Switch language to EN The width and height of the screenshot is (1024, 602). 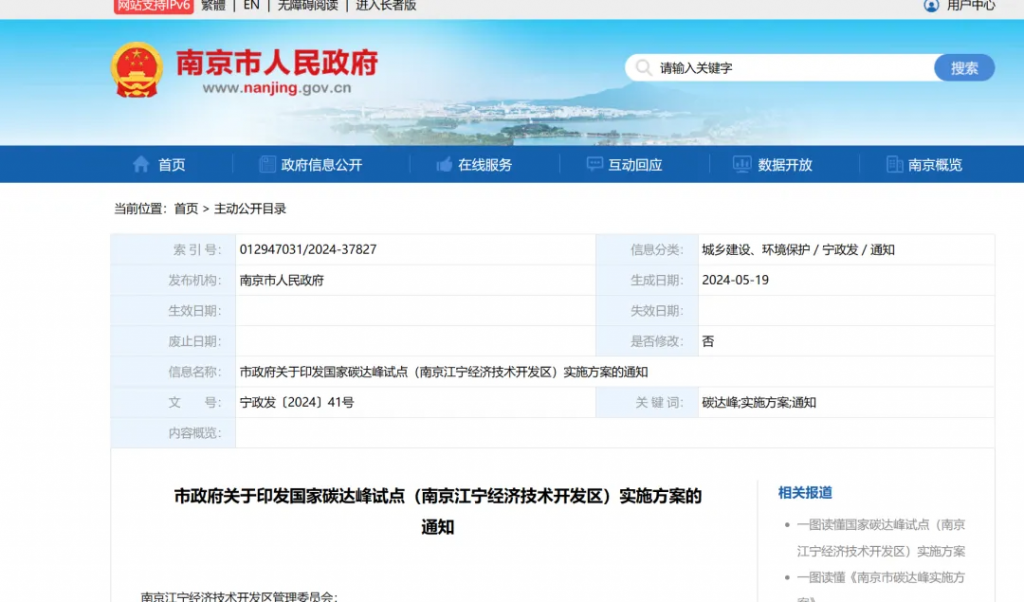click(251, 5)
